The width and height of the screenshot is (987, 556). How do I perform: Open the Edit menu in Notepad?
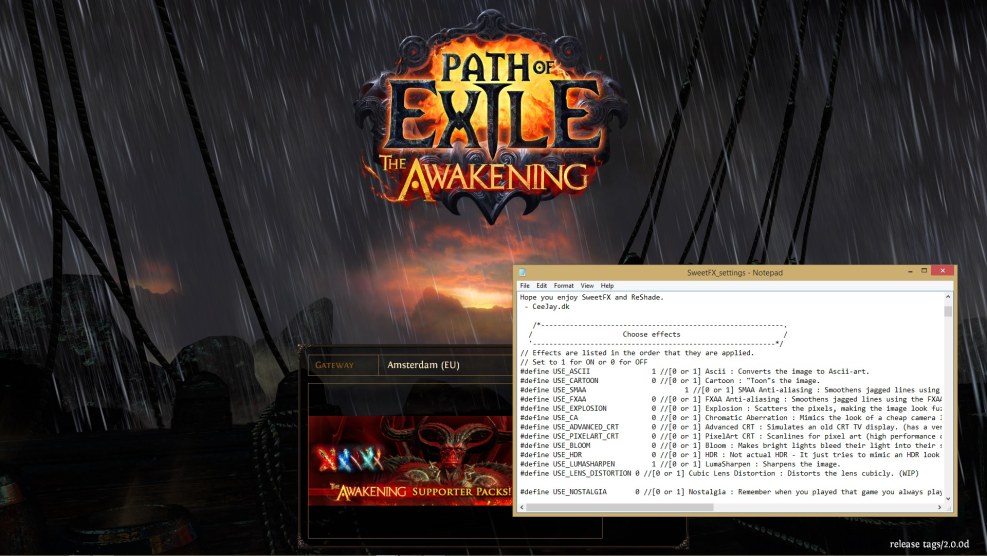[541, 286]
